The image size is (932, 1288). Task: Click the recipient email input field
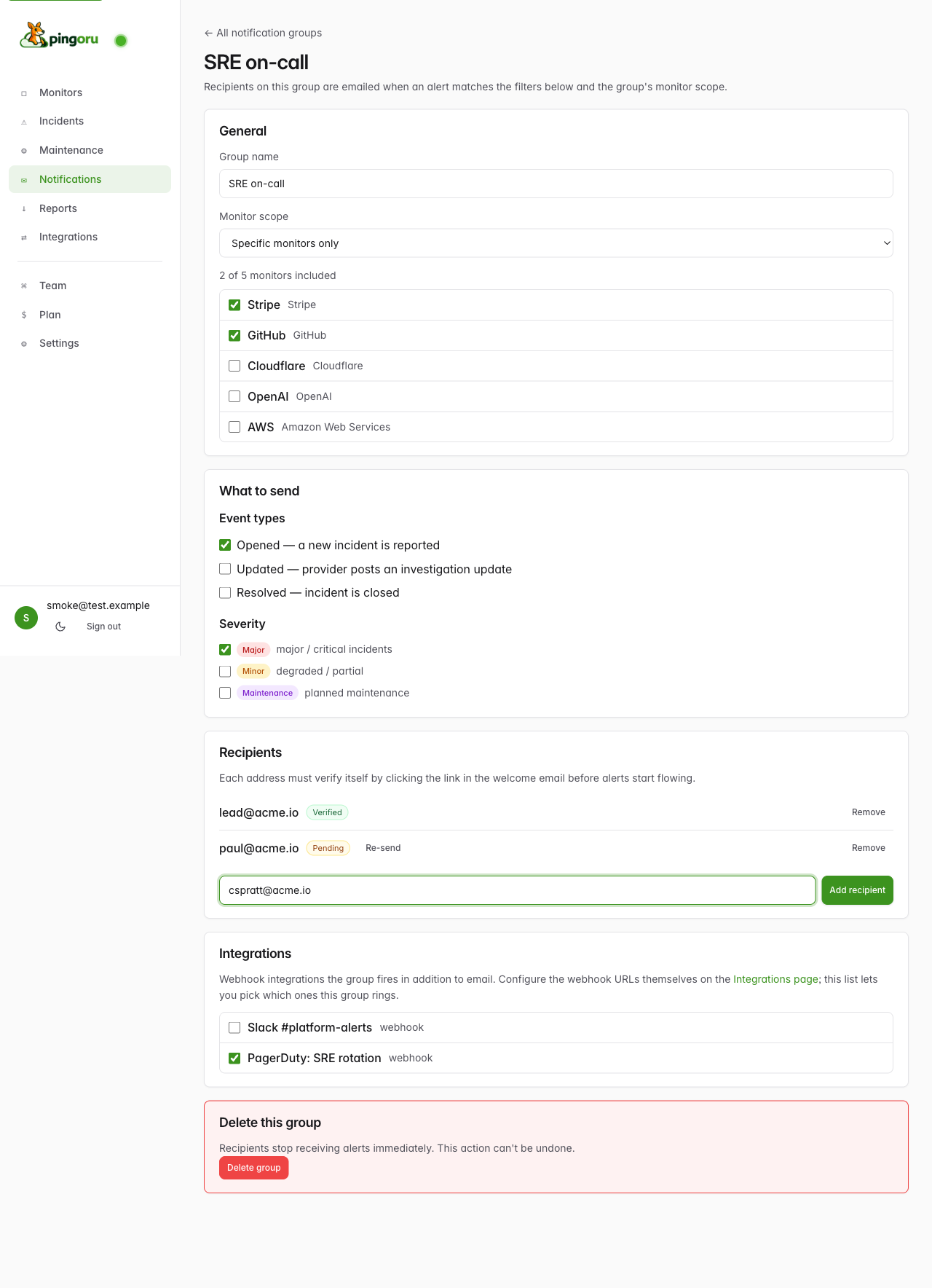tap(518, 890)
